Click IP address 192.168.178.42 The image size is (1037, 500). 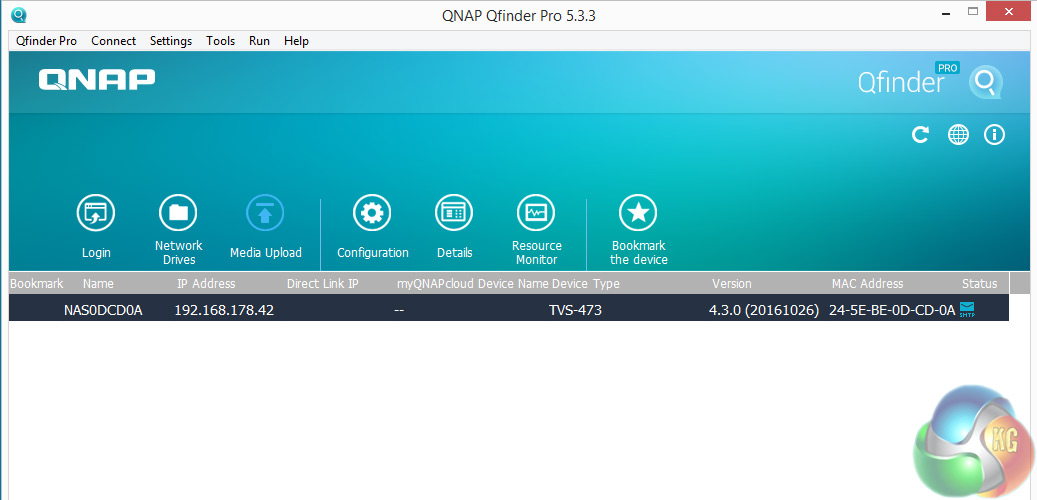pos(224,310)
